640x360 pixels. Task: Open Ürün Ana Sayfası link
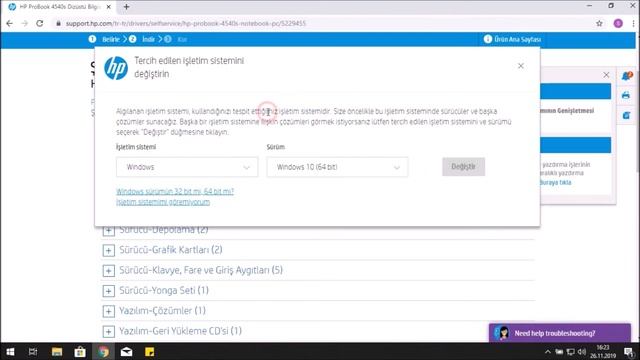coord(517,40)
